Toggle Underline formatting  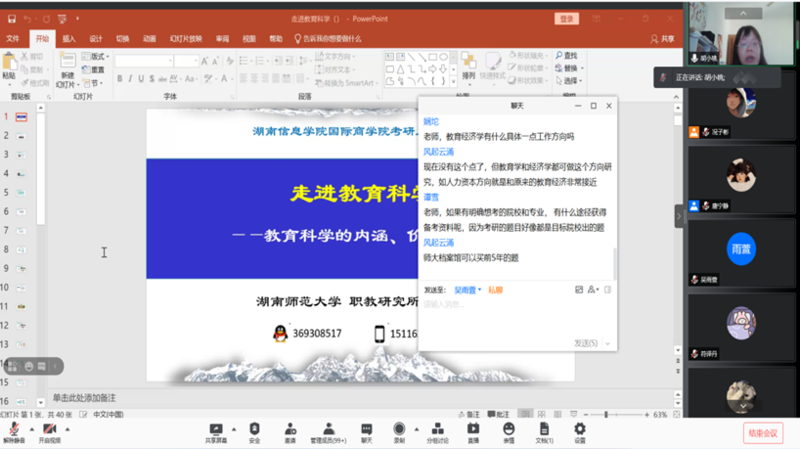pos(141,79)
